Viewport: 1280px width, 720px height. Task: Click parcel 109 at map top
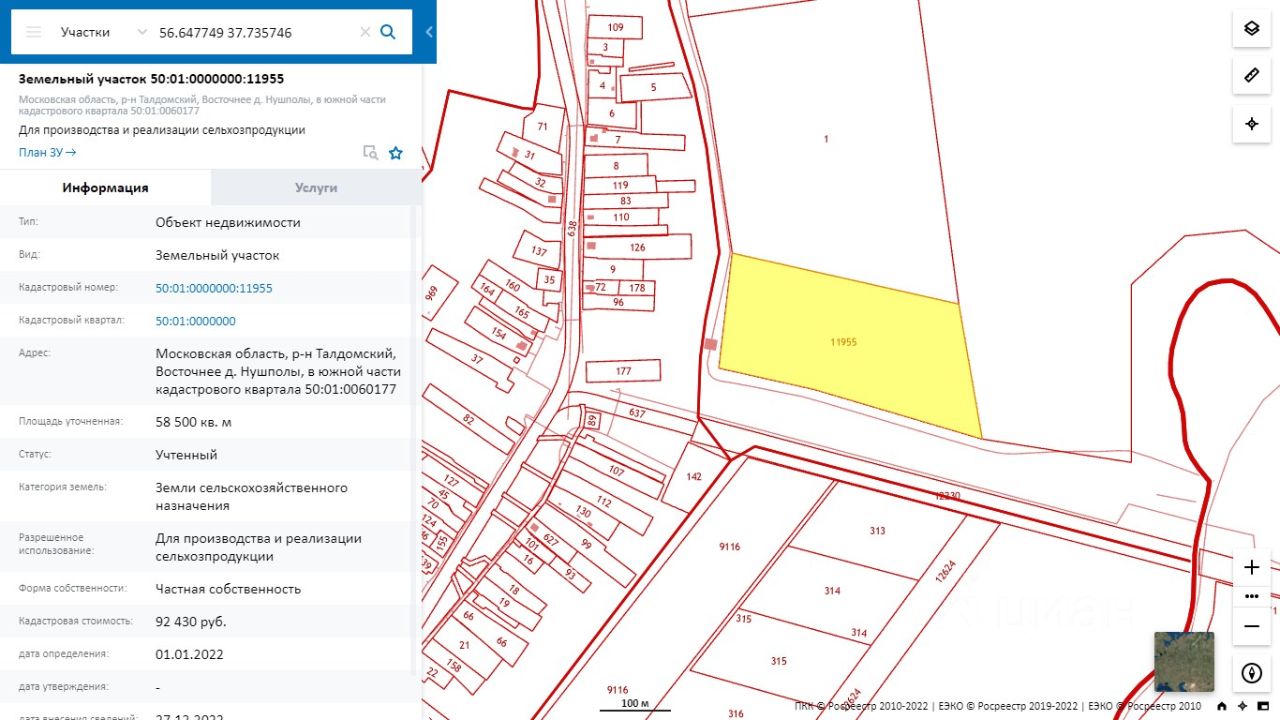615,27
